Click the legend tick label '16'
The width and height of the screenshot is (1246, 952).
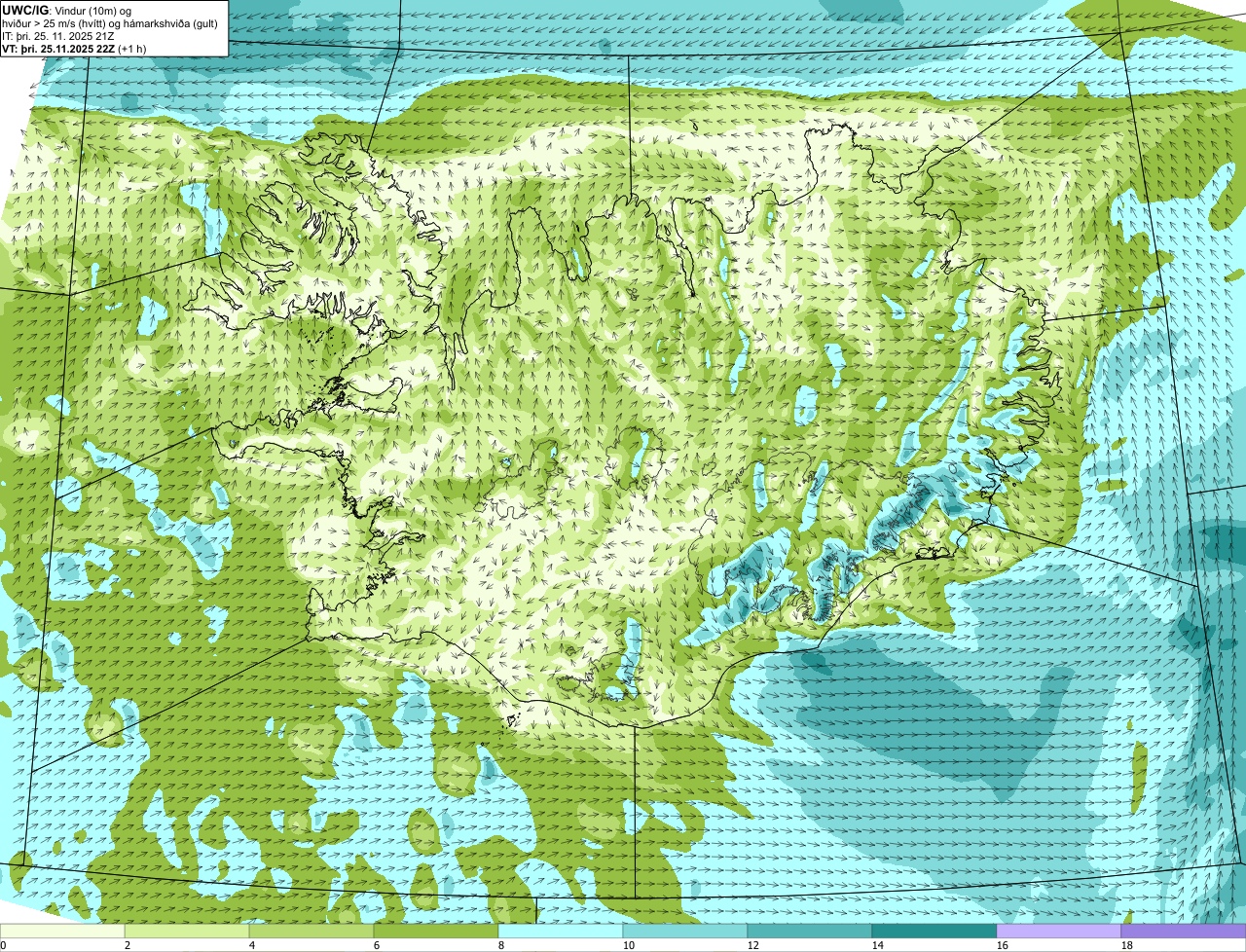click(1003, 945)
